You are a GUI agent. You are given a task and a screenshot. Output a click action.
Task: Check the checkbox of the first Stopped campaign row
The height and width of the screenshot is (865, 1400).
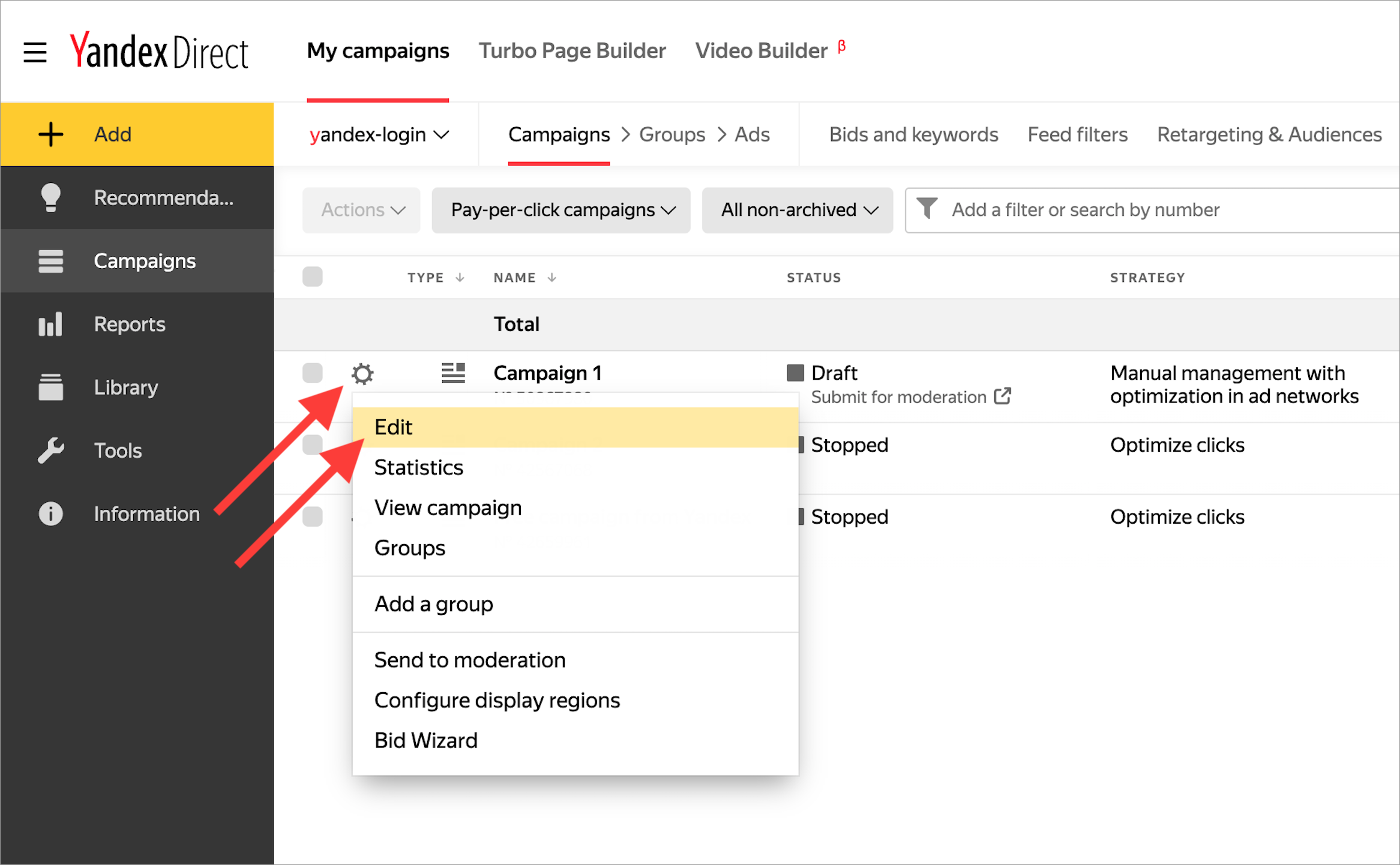pyautogui.click(x=313, y=444)
